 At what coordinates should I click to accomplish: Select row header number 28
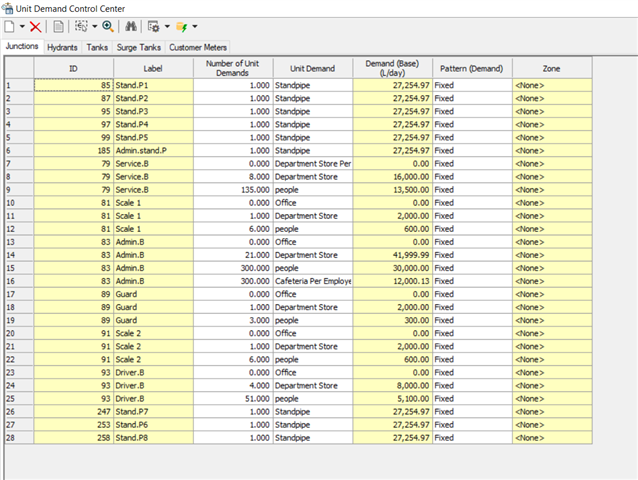[19, 438]
